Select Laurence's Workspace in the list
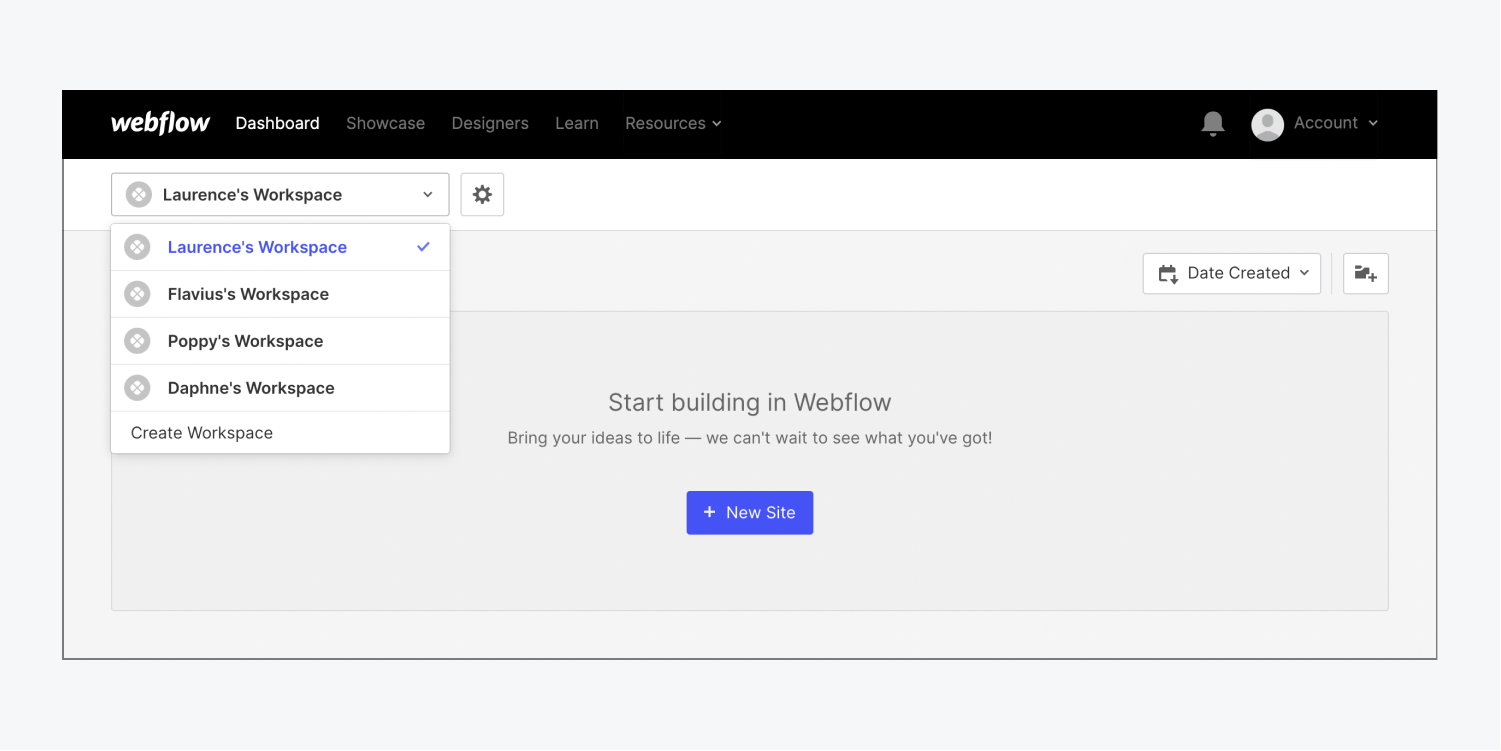Image resolution: width=1501 pixels, height=751 pixels. [280, 247]
